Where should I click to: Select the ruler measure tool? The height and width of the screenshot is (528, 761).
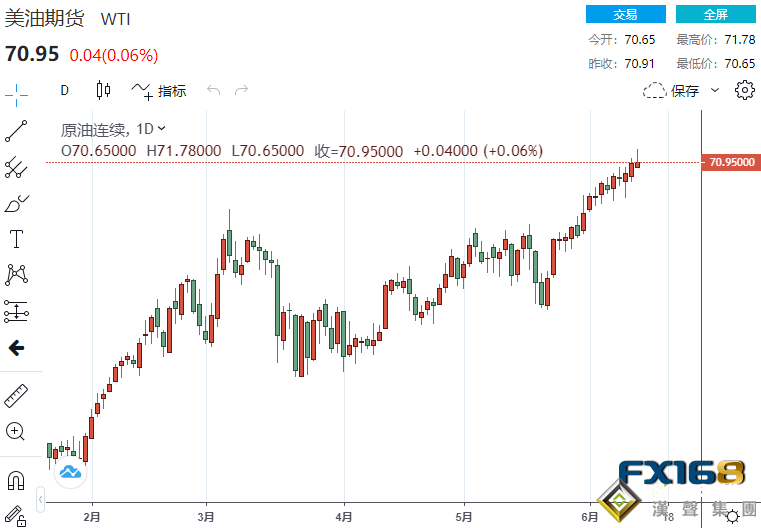click(x=17, y=395)
